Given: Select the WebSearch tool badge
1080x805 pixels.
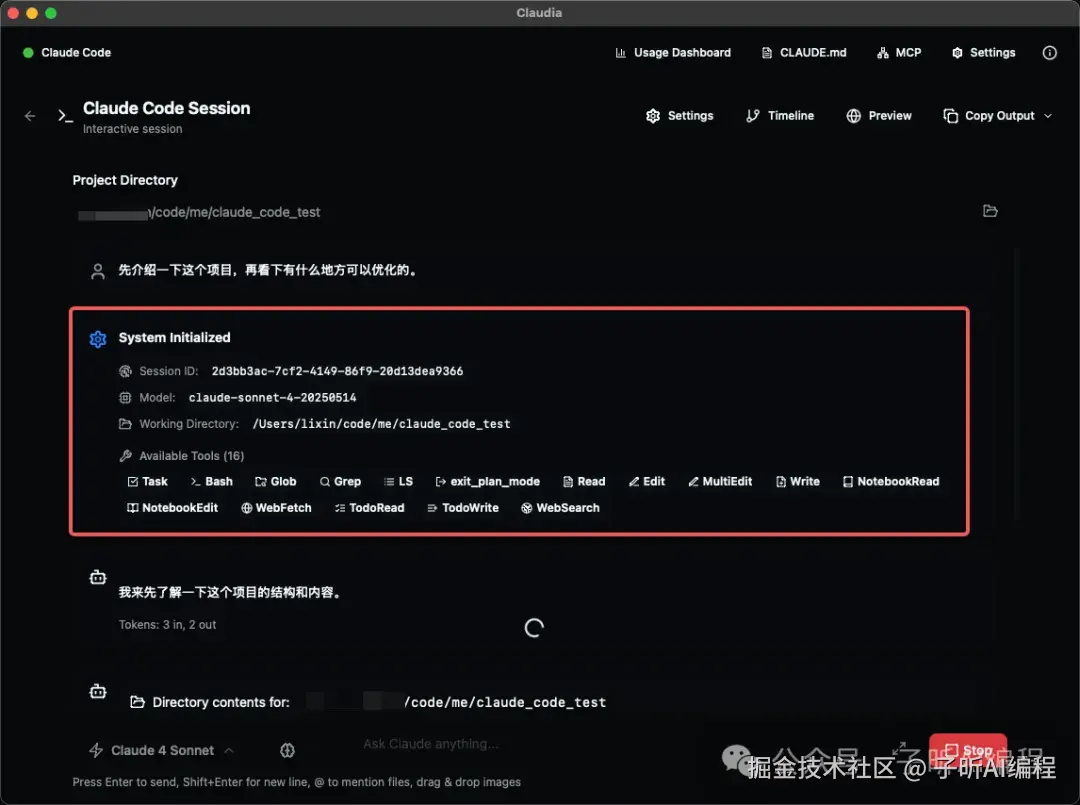Looking at the screenshot, I should tap(560, 508).
